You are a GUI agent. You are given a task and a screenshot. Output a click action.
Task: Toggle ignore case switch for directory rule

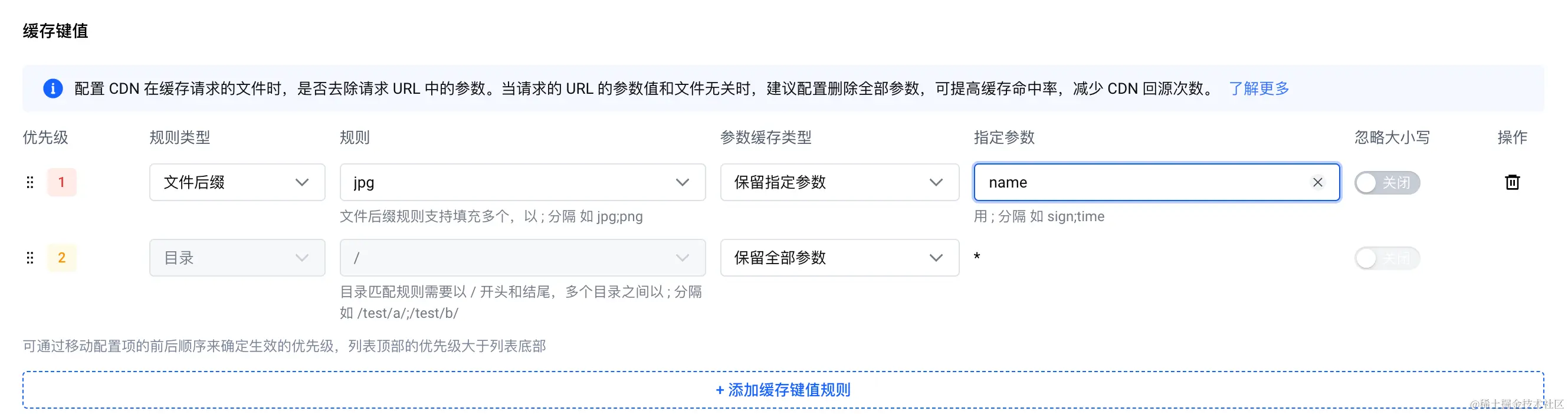click(x=1387, y=258)
